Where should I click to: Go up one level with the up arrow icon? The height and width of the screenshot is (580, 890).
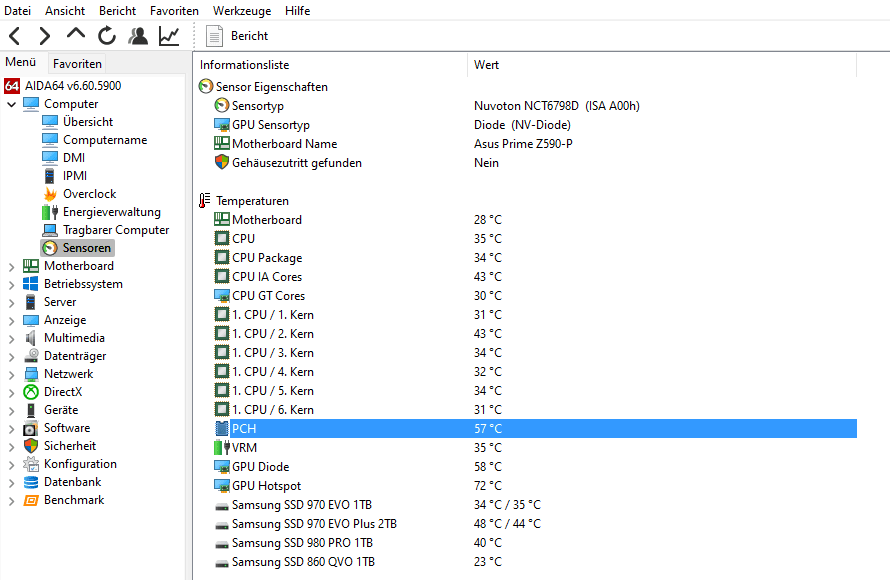click(75, 34)
